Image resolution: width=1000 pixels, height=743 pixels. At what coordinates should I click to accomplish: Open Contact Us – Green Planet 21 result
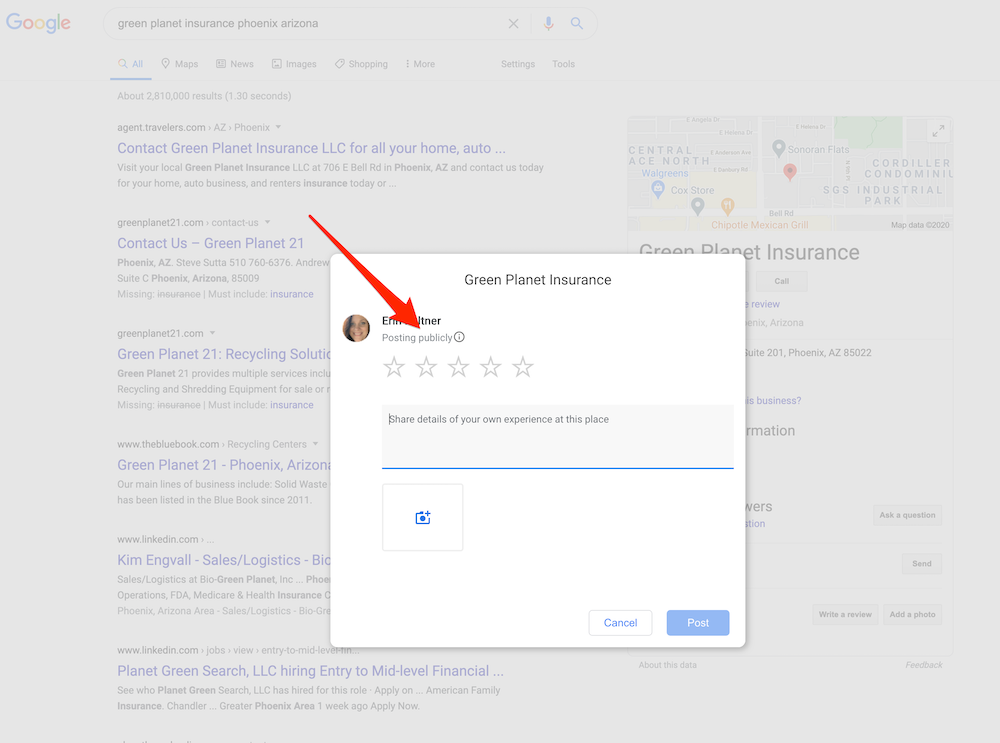tap(210, 243)
